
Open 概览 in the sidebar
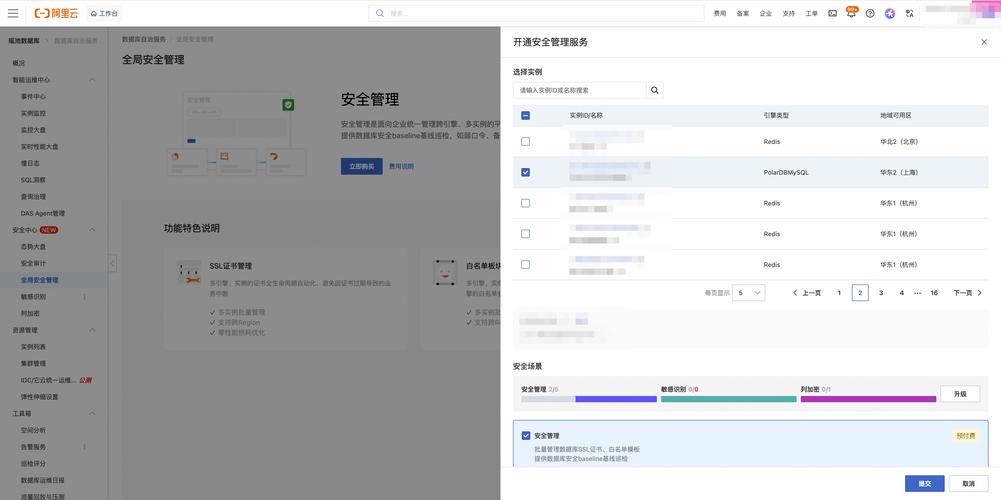point(19,63)
